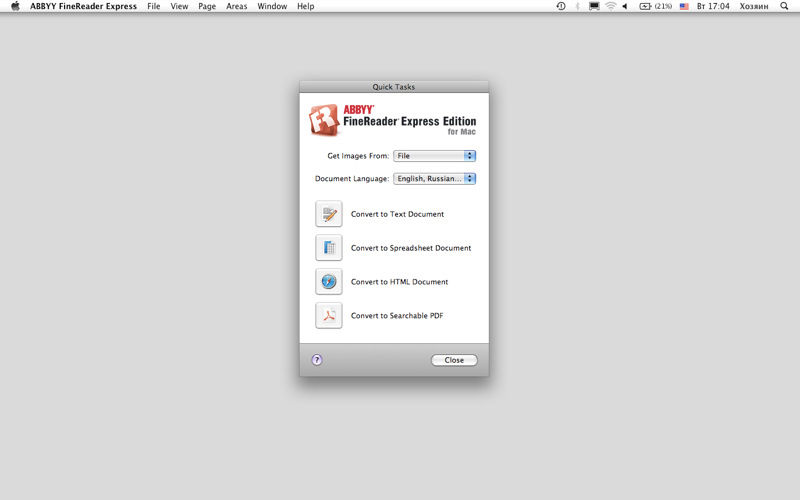This screenshot has width=800, height=500.
Task: Click the Convert to Spreadsheet Document icon
Action: (x=329, y=248)
